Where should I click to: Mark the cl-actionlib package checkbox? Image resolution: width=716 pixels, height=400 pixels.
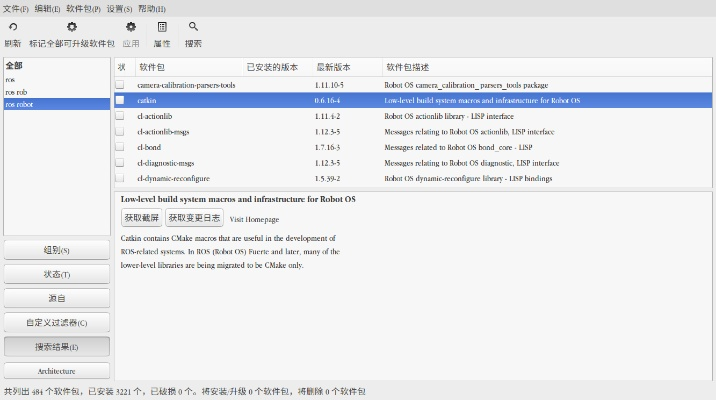[x=120, y=116]
